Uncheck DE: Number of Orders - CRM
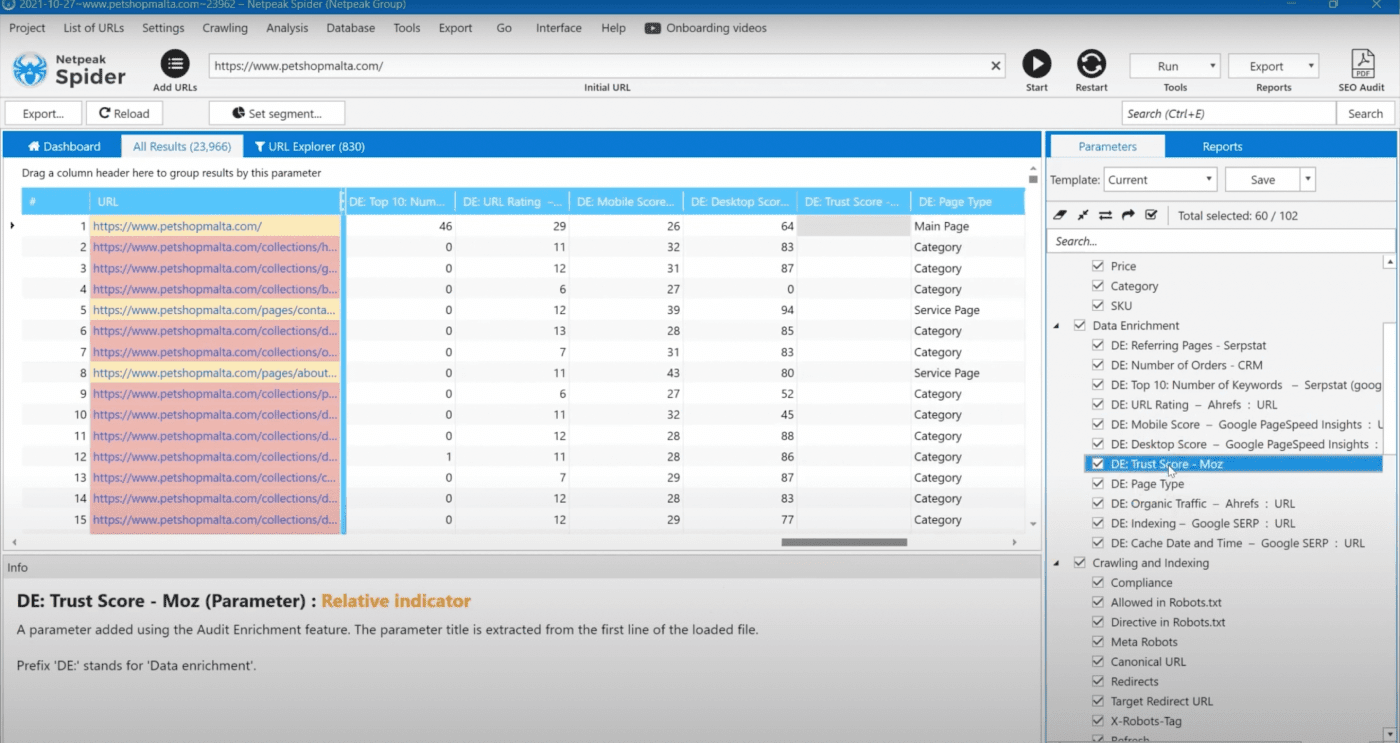The image size is (1400, 743). (x=1098, y=365)
